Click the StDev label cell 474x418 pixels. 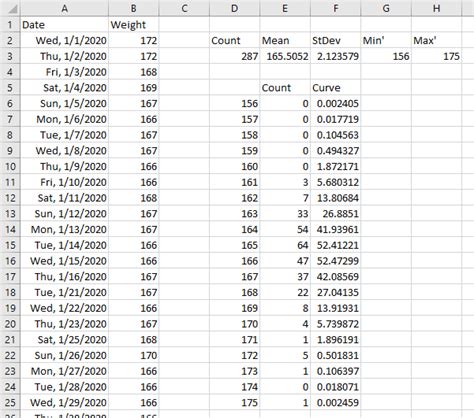335,40
